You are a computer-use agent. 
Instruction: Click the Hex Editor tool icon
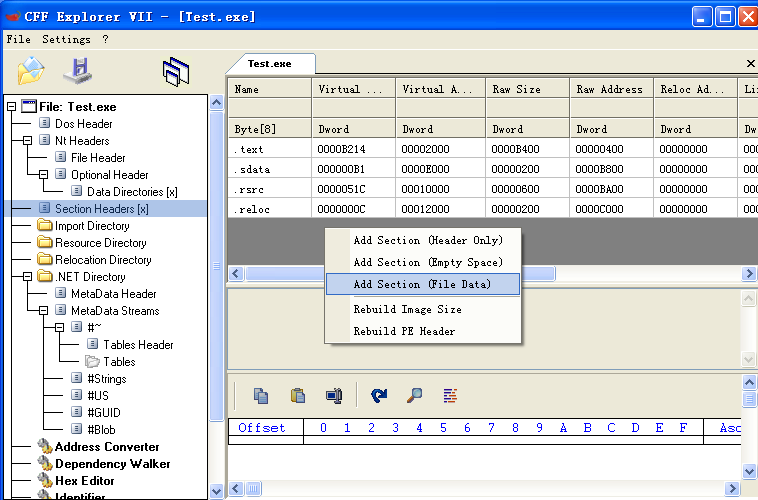(45, 480)
